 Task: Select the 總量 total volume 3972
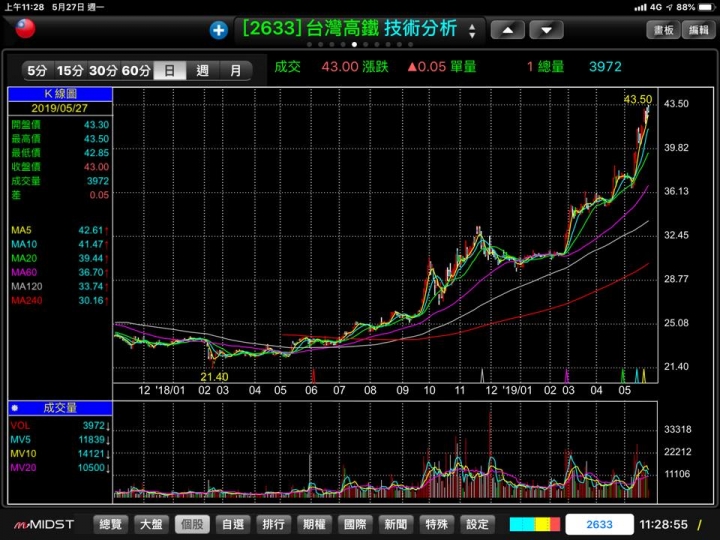click(605, 67)
